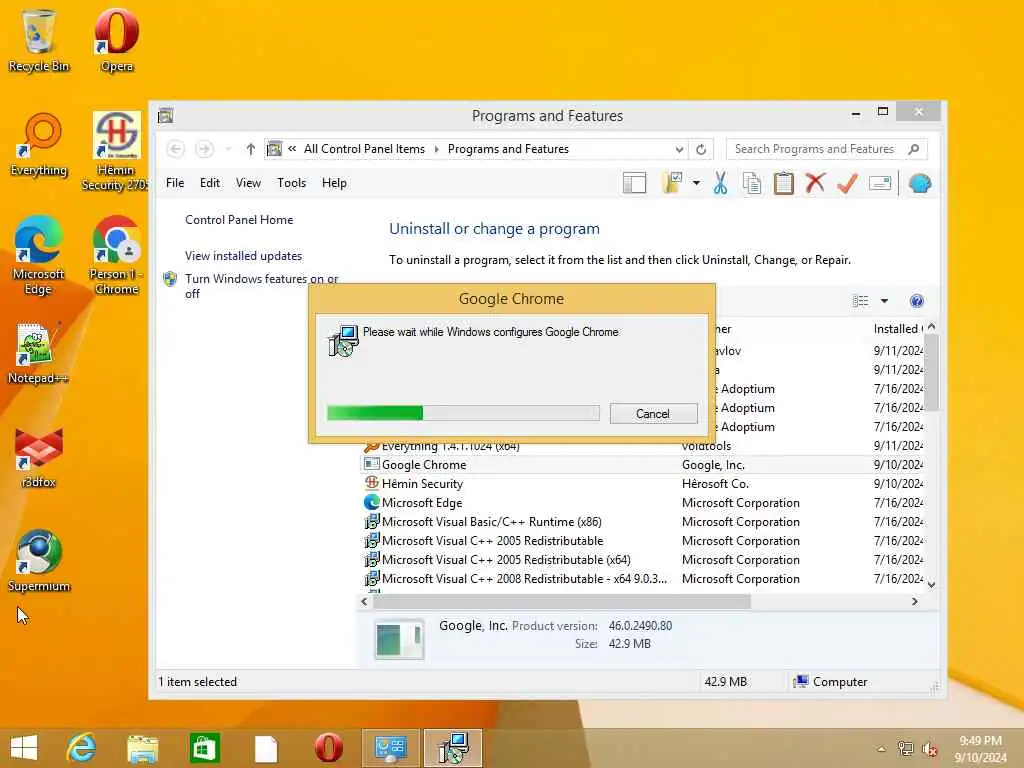Image resolution: width=1024 pixels, height=768 pixels.
Task: Select the Hemin Security program row
Action: click(643, 484)
